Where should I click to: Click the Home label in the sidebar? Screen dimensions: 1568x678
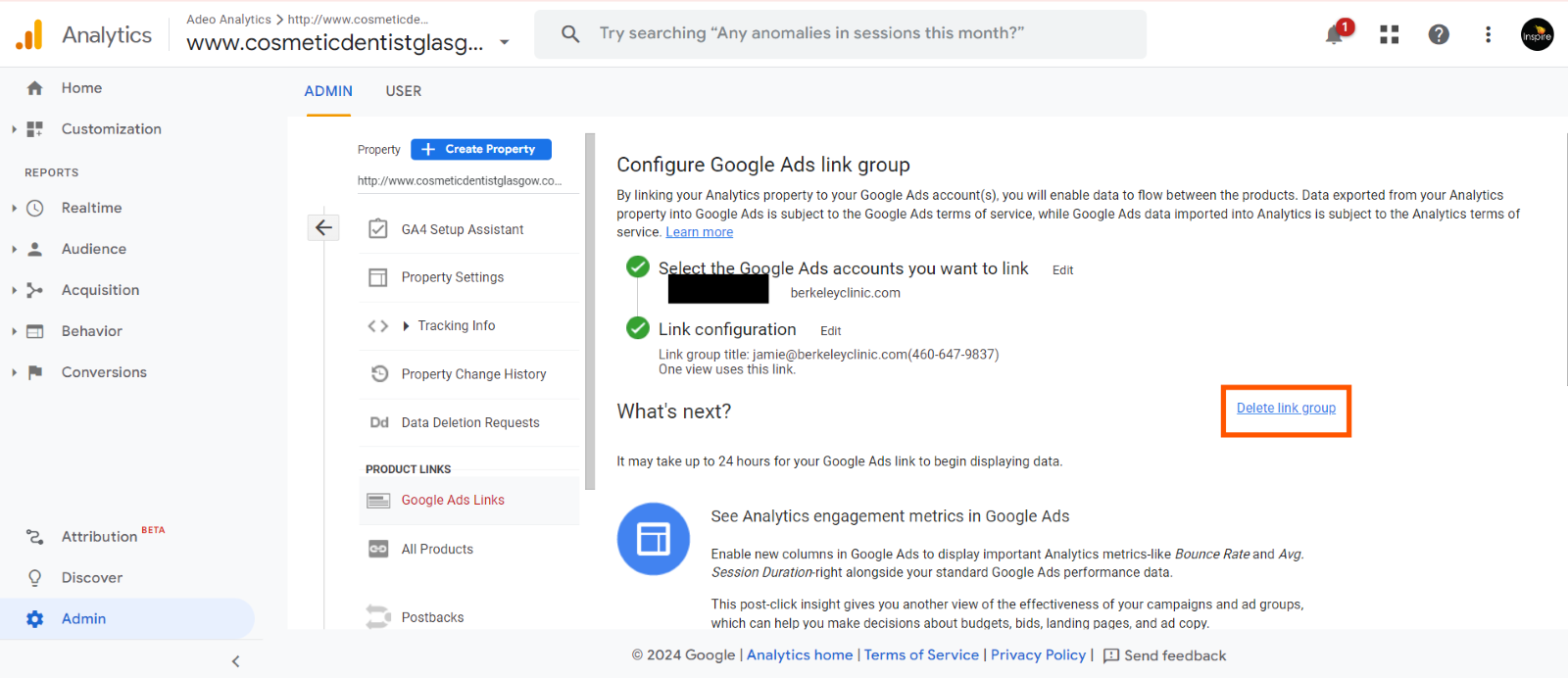point(81,88)
